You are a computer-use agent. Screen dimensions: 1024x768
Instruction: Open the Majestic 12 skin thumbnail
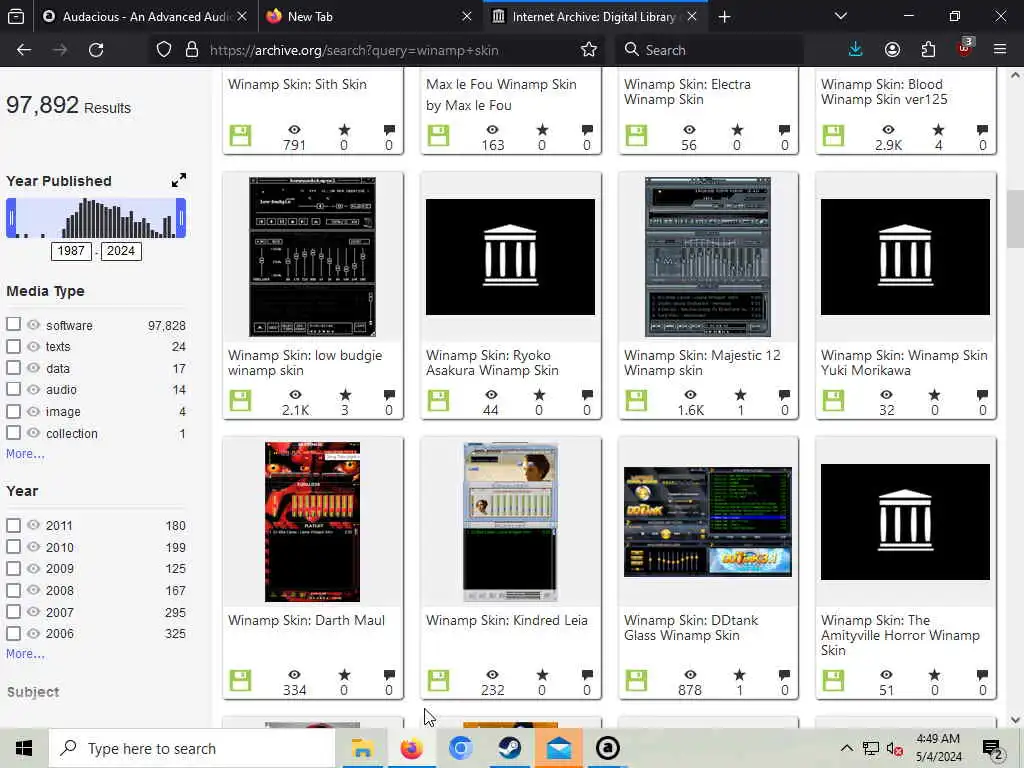[707, 257]
